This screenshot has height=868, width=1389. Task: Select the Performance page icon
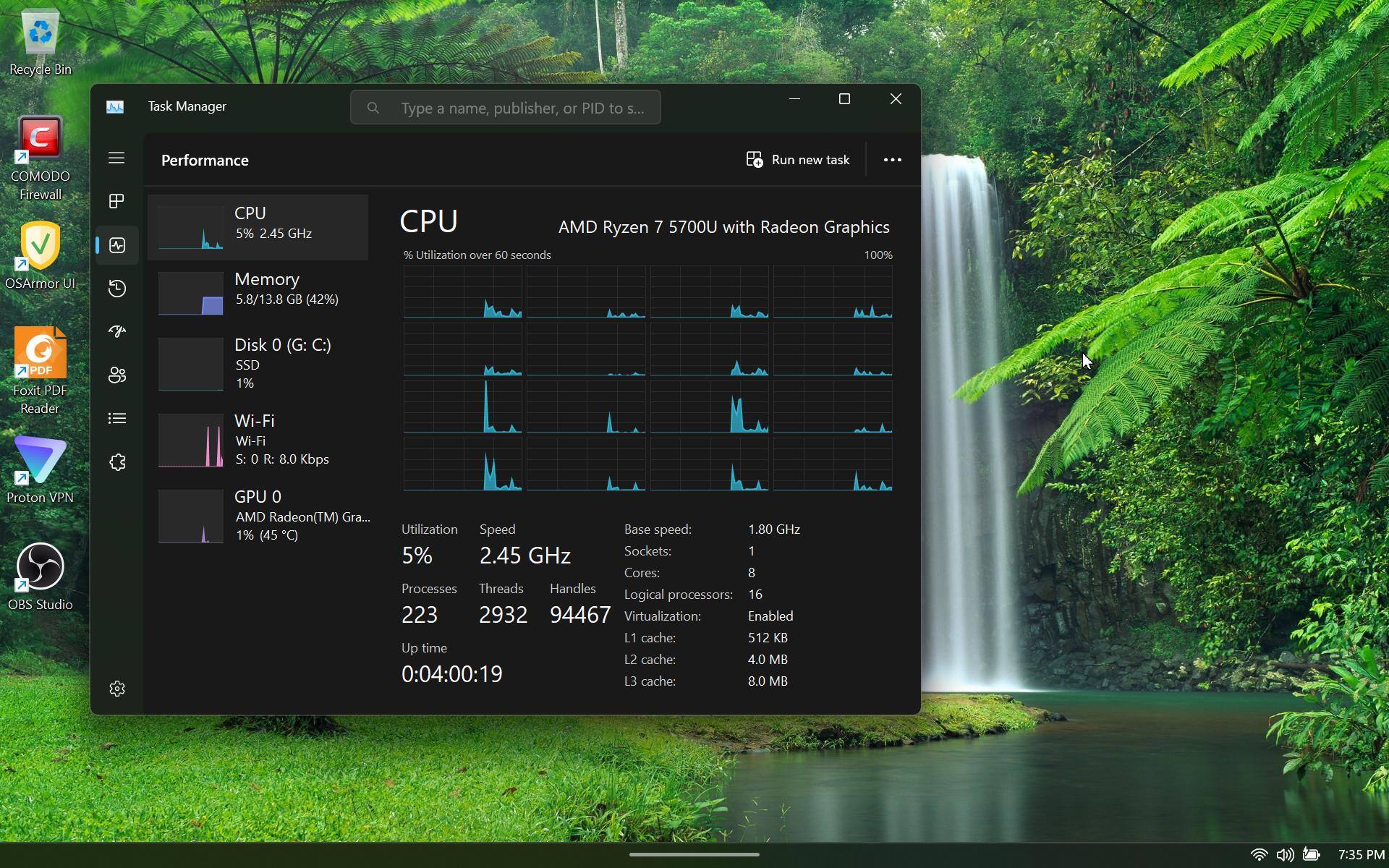click(x=116, y=245)
